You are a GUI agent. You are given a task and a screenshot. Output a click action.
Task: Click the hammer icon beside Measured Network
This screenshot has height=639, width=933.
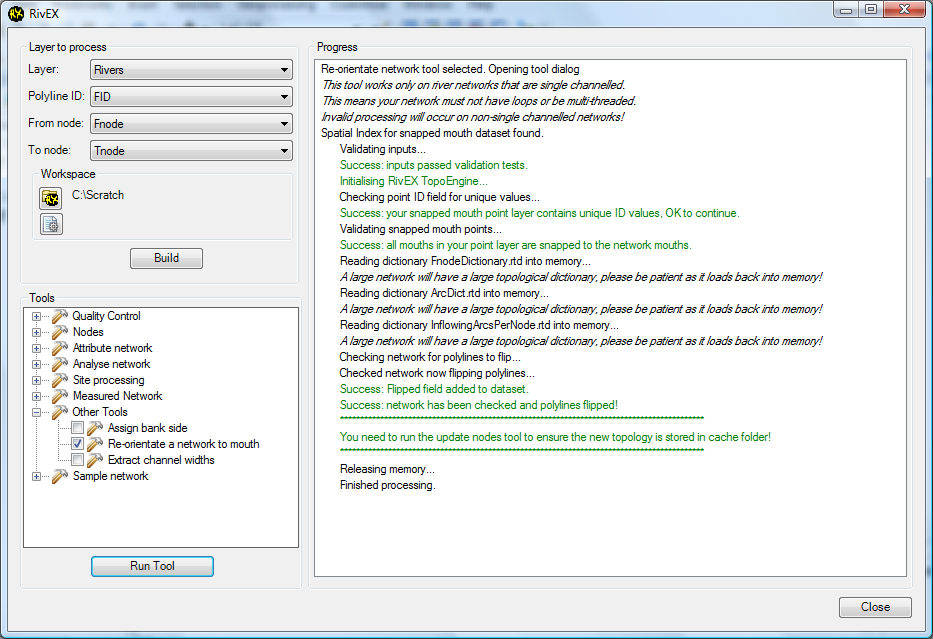60,396
